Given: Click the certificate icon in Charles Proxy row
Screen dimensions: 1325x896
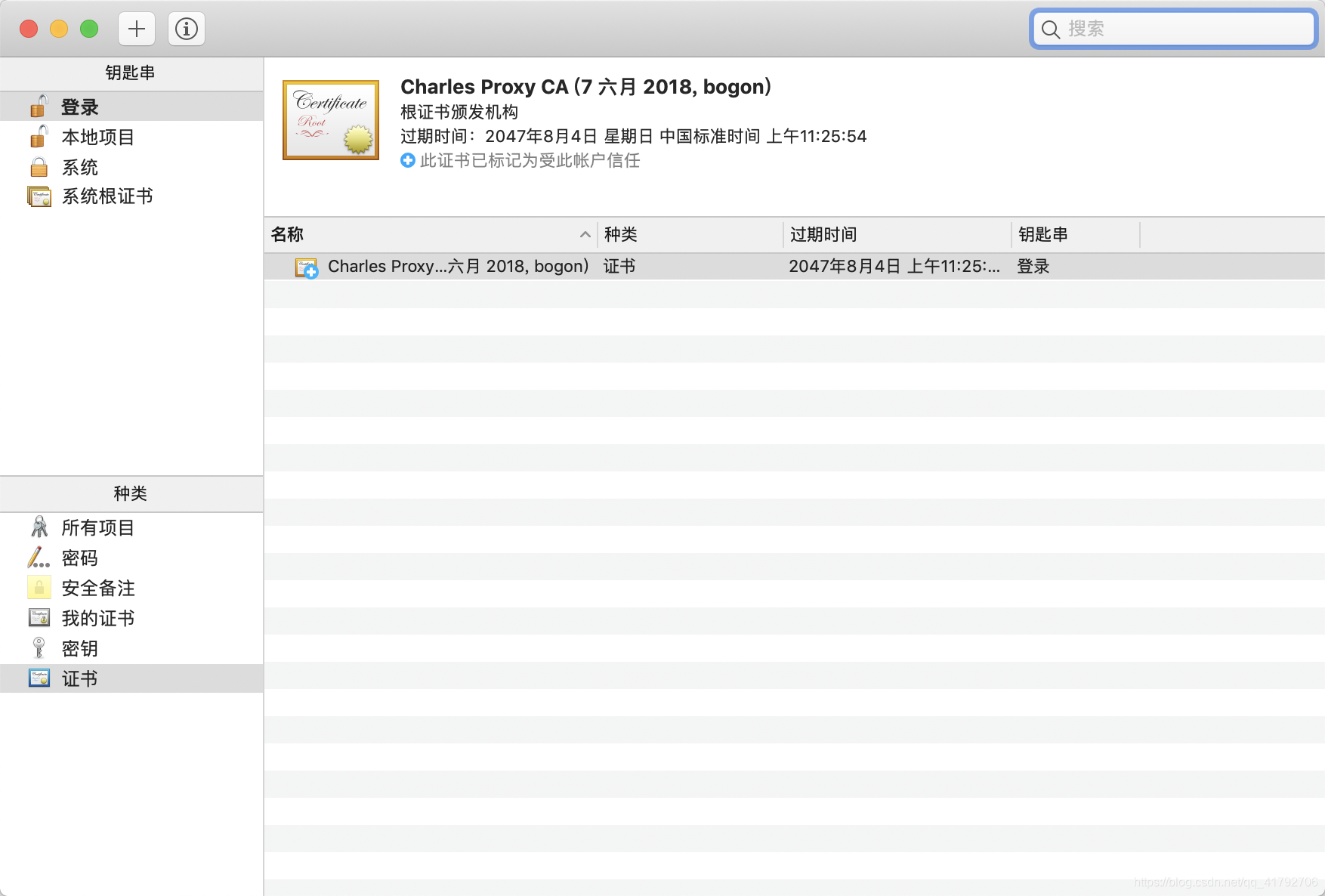Looking at the screenshot, I should coord(306,267).
